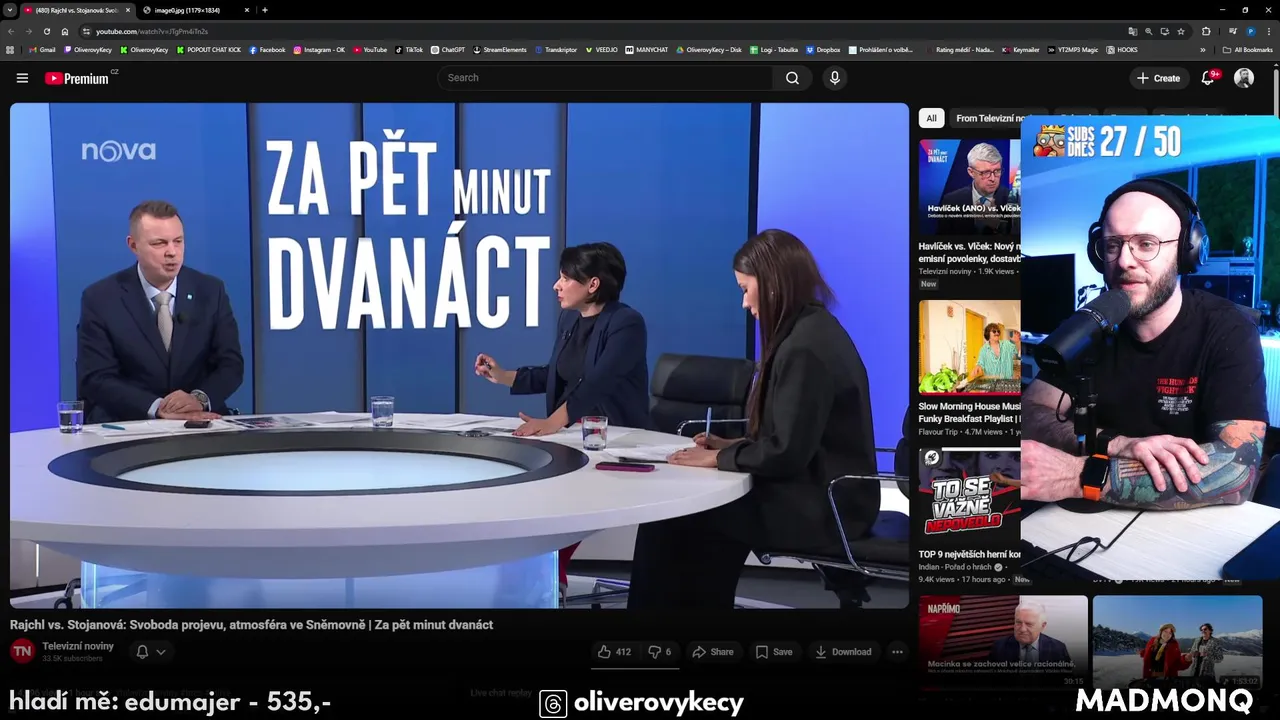The image size is (1280, 720).
Task: Click the Televizní noviny channel name
Action: pos(78,646)
